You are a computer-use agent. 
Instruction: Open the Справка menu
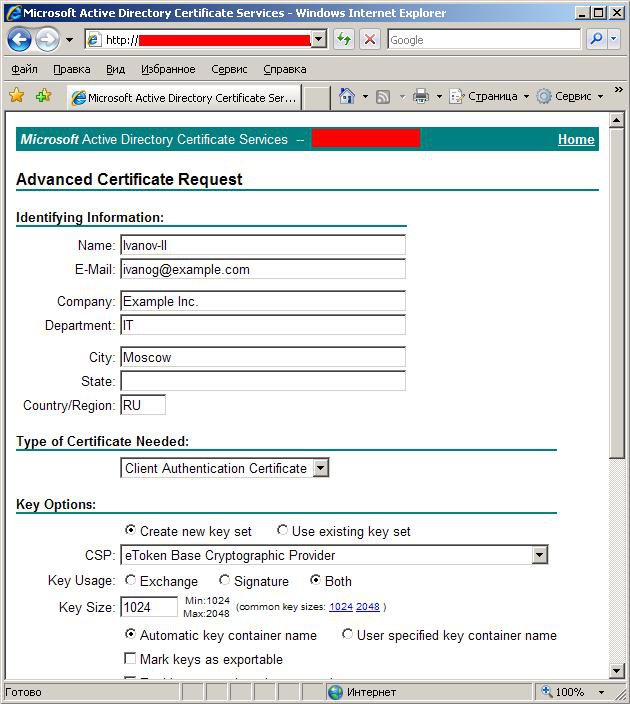[285, 69]
